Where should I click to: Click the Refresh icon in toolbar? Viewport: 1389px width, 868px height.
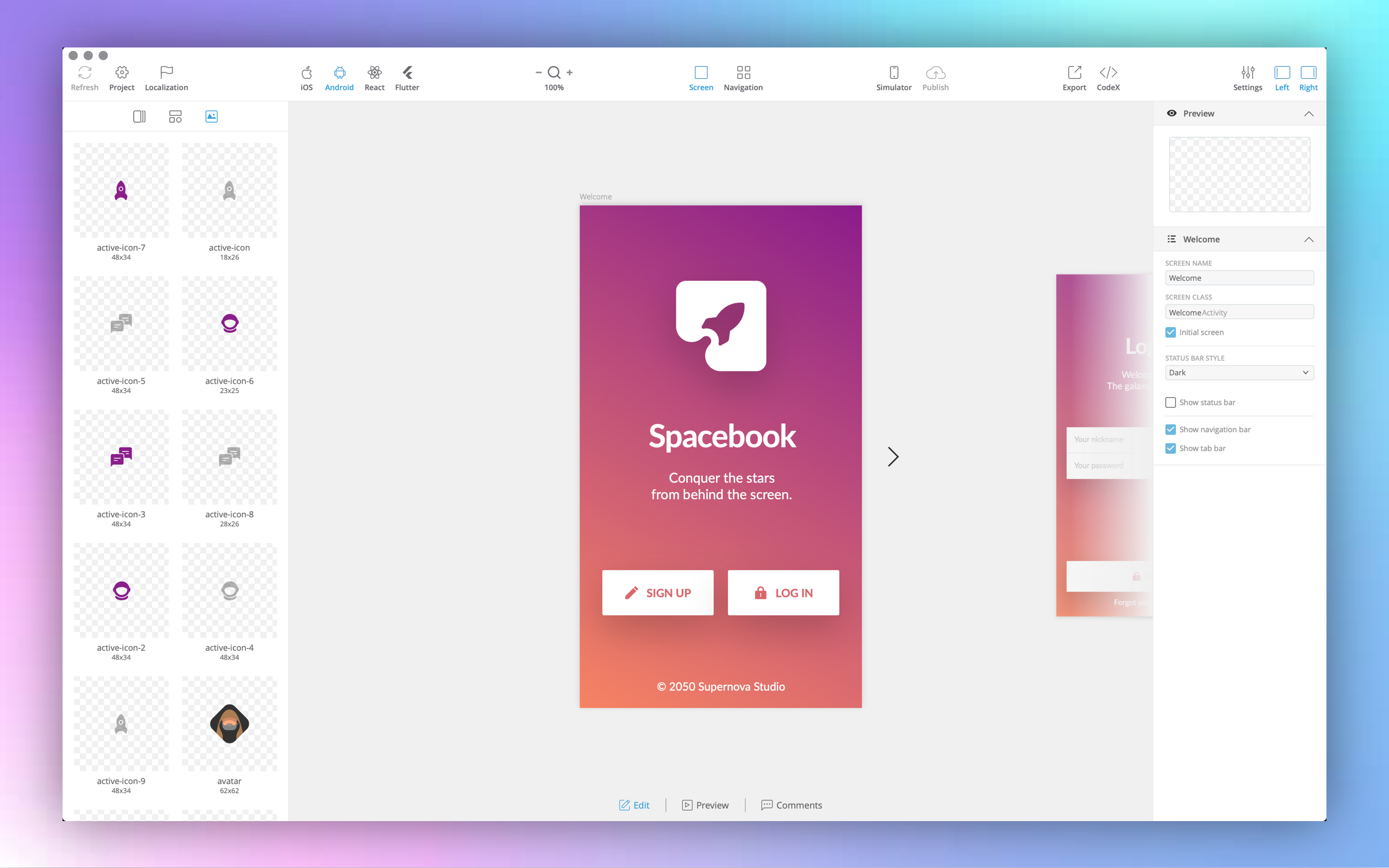(x=85, y=73)
